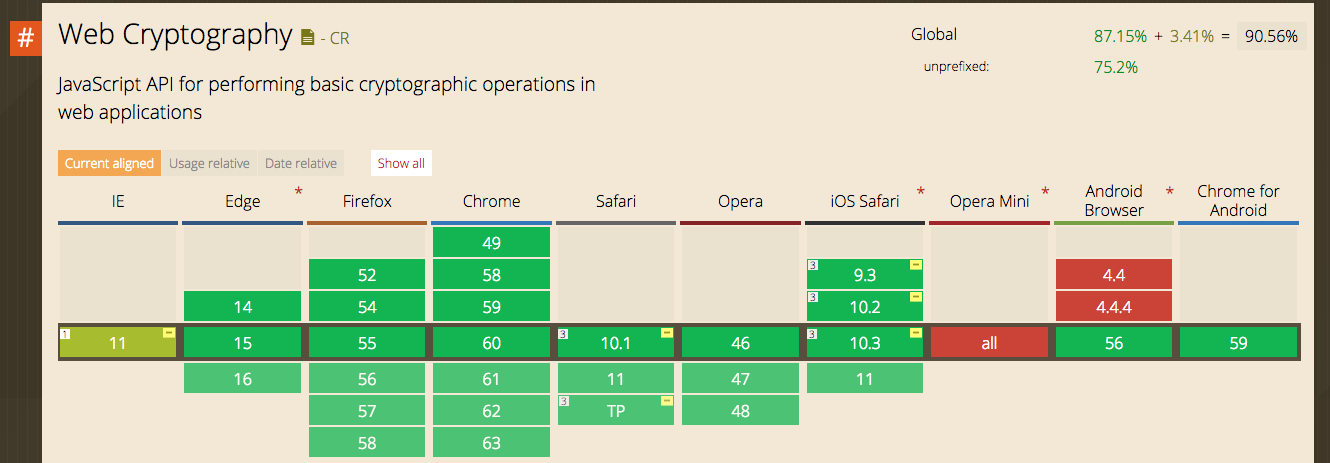Click the iOS Safari column header

(865, 201)
